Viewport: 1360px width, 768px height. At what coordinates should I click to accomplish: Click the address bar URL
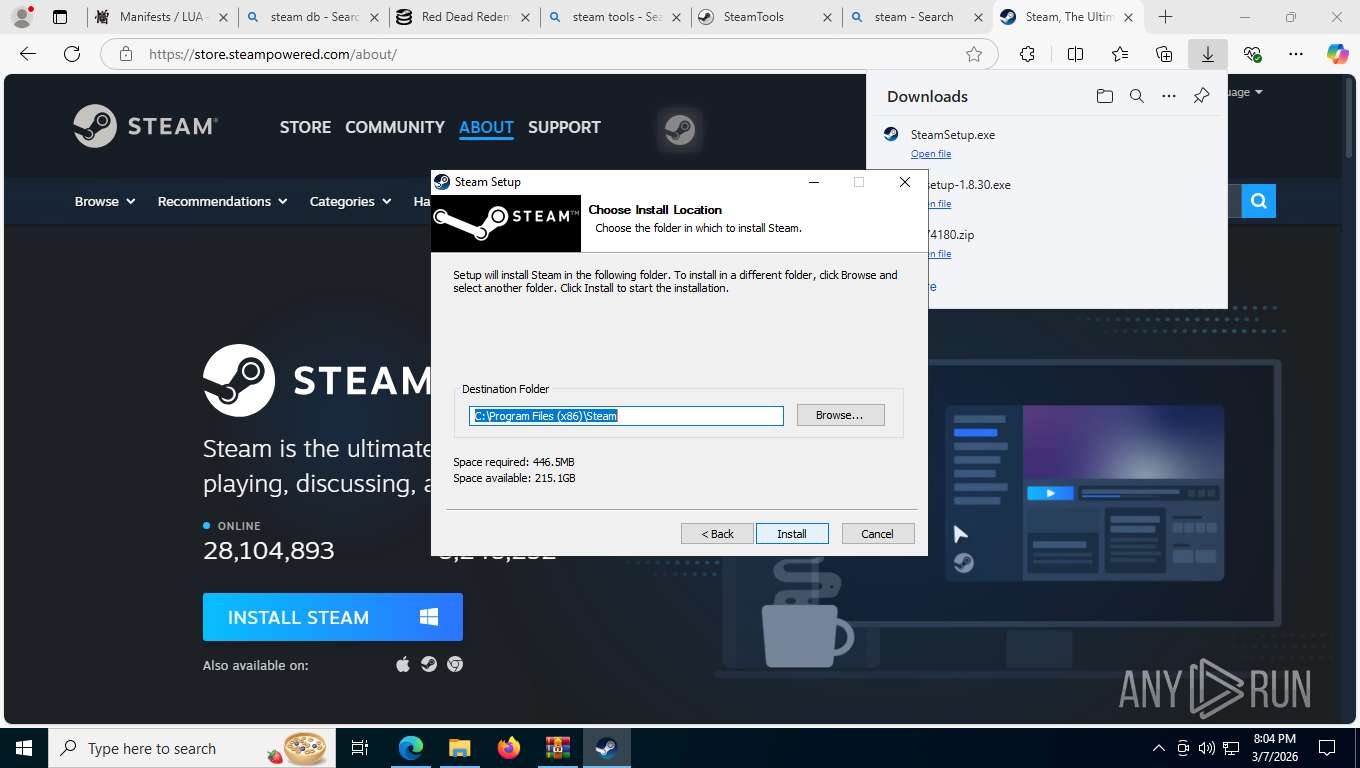tap(273, 54)
